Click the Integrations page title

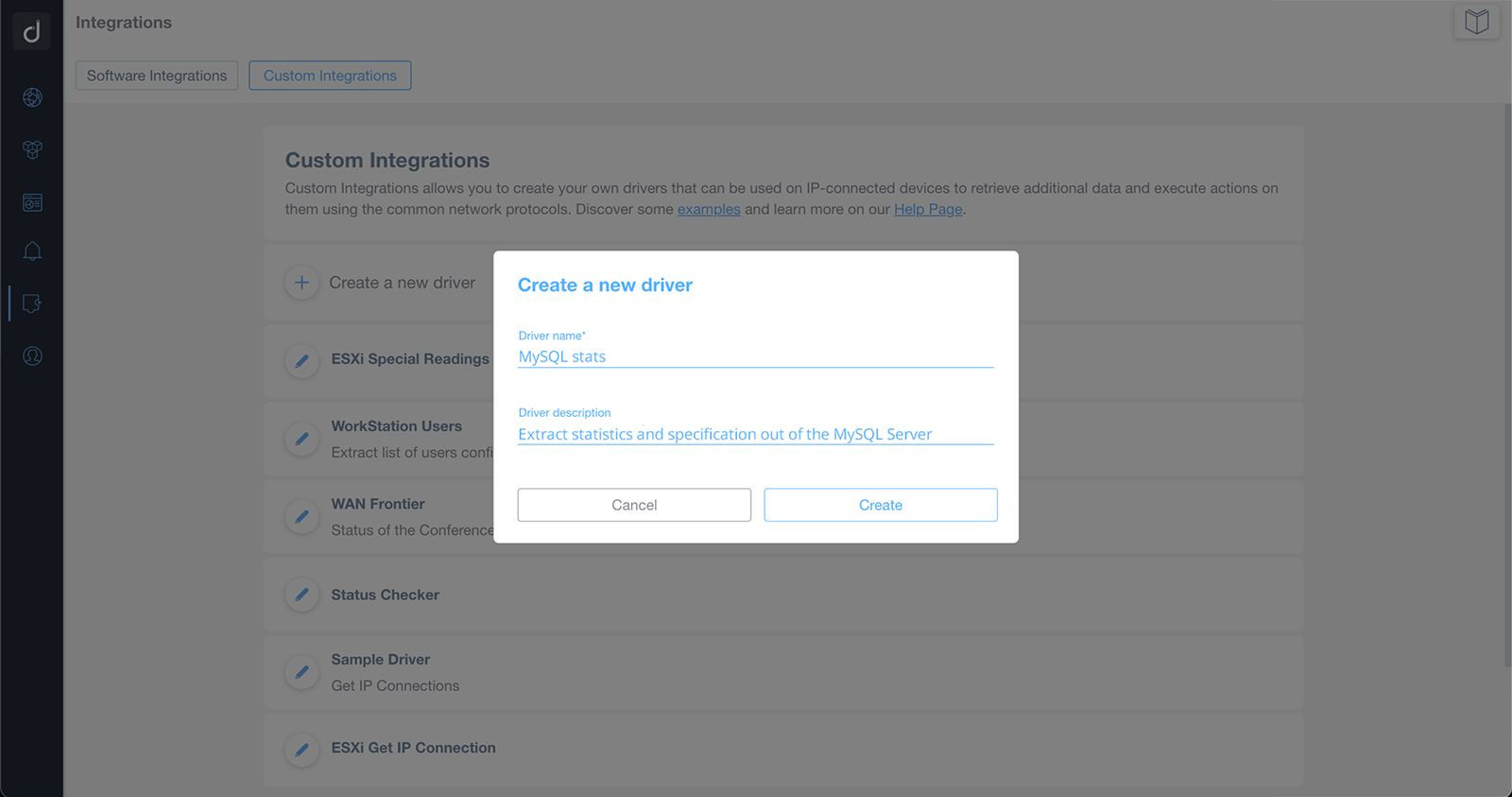coord(124,23)
